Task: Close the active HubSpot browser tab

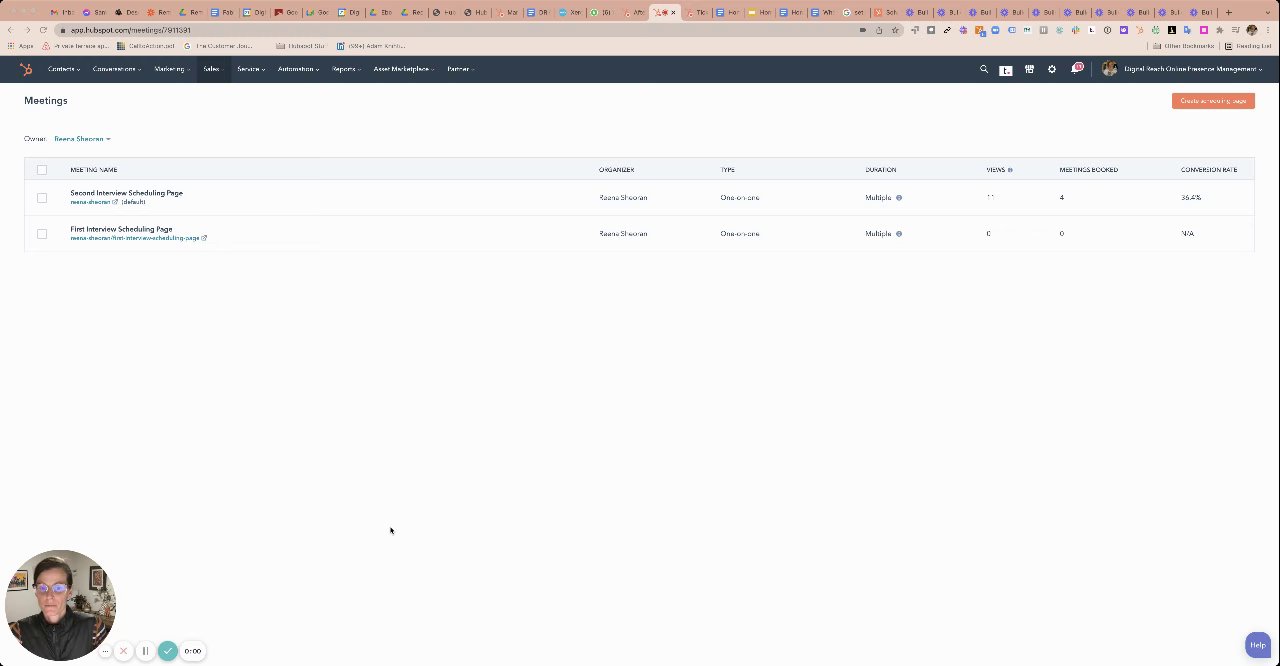Action: [673, 12]
